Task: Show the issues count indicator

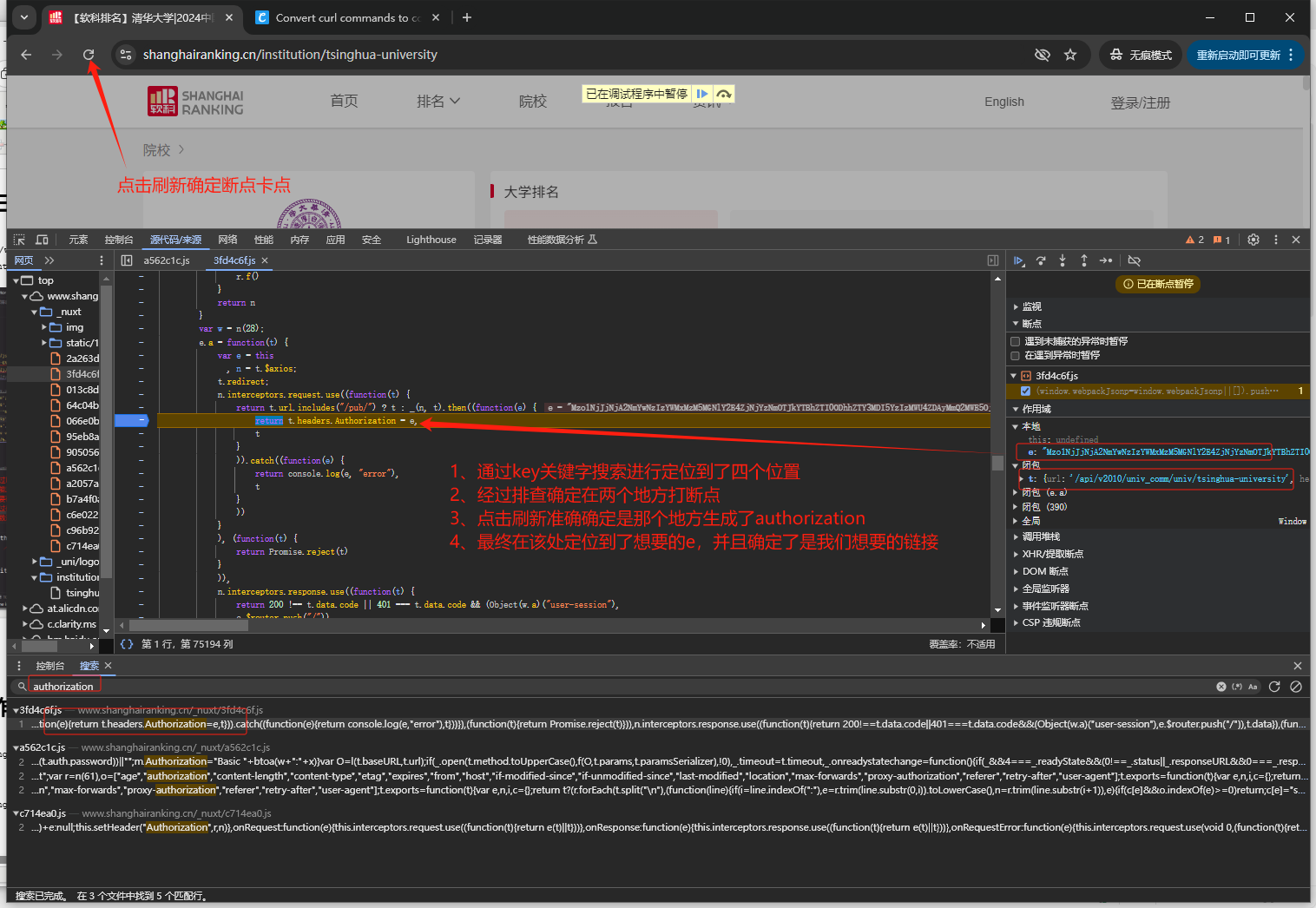Action: 1221,240
